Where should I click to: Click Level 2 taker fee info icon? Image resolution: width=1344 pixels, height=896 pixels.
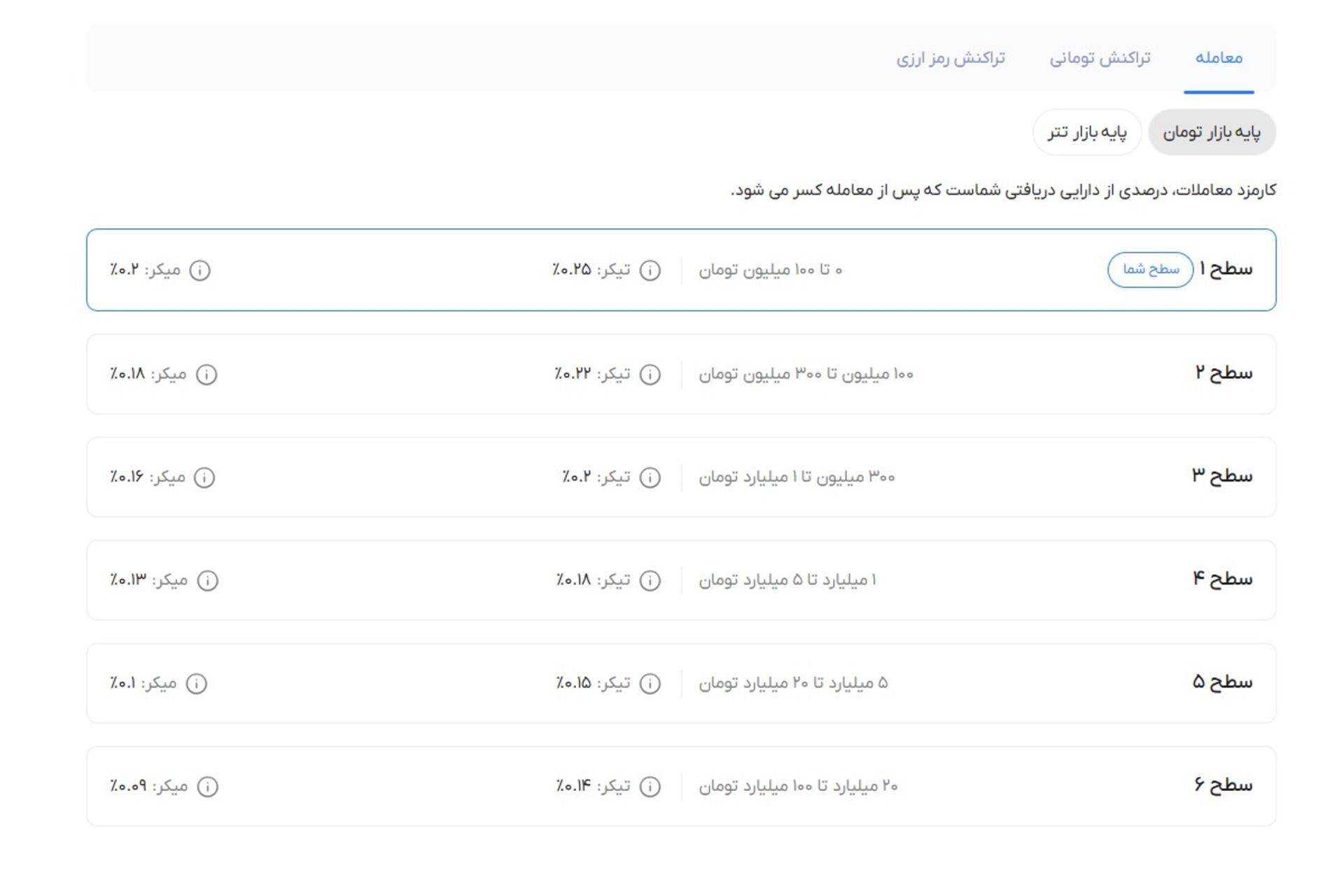pyautogui.click(x=650, y=374)
